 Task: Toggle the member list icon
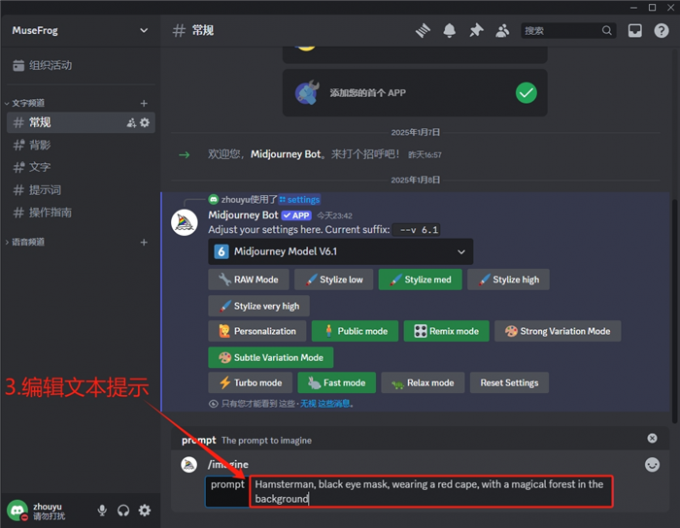(502, 30)
